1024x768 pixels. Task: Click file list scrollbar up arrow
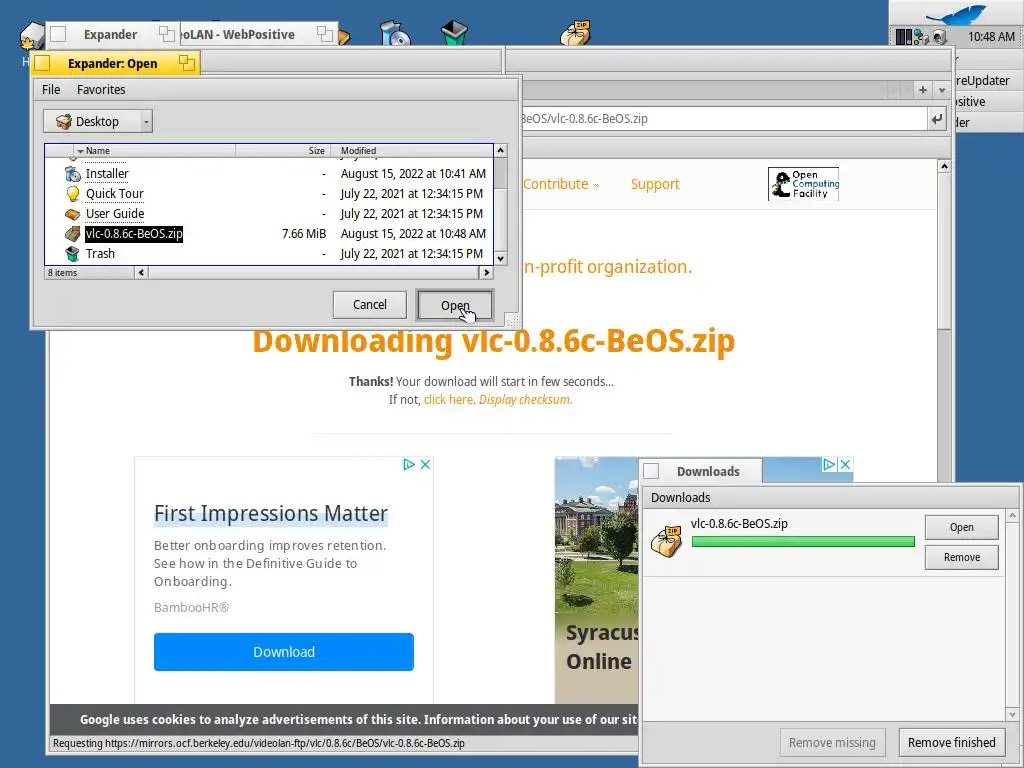(x=500, y=151)
